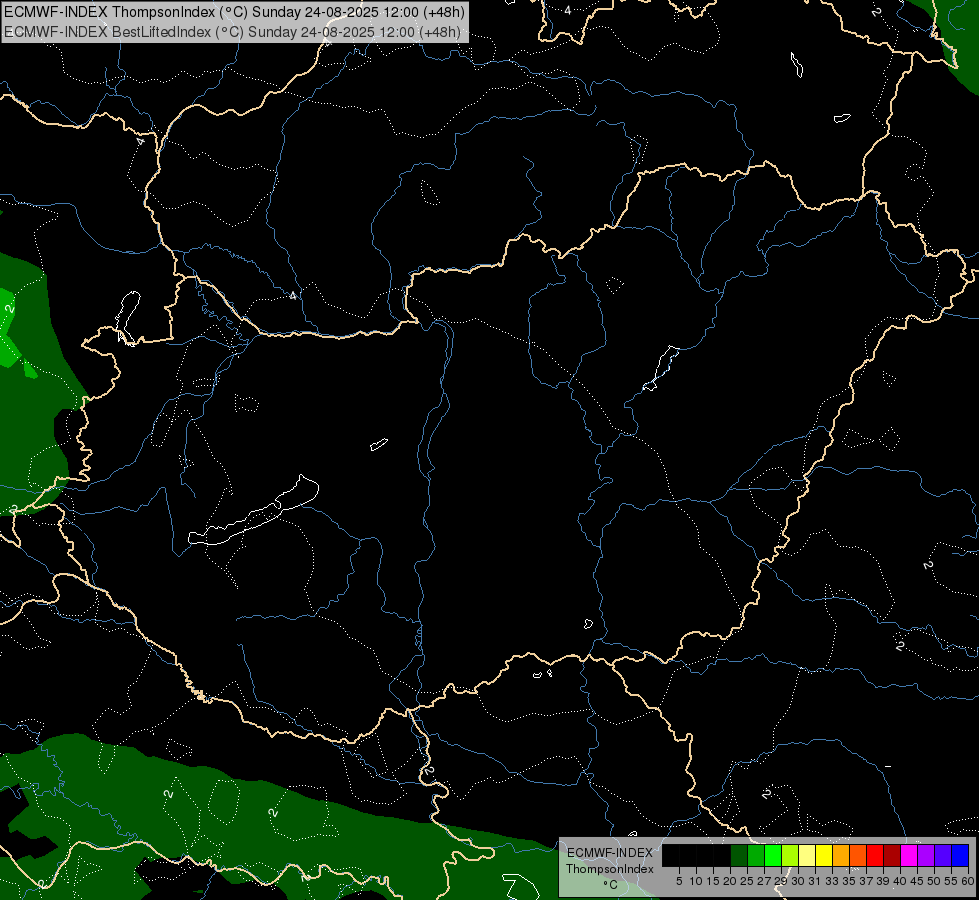Click the legend tick value 55
The image size is (979, 900).
pyautogui.click(x=951, y=881)
